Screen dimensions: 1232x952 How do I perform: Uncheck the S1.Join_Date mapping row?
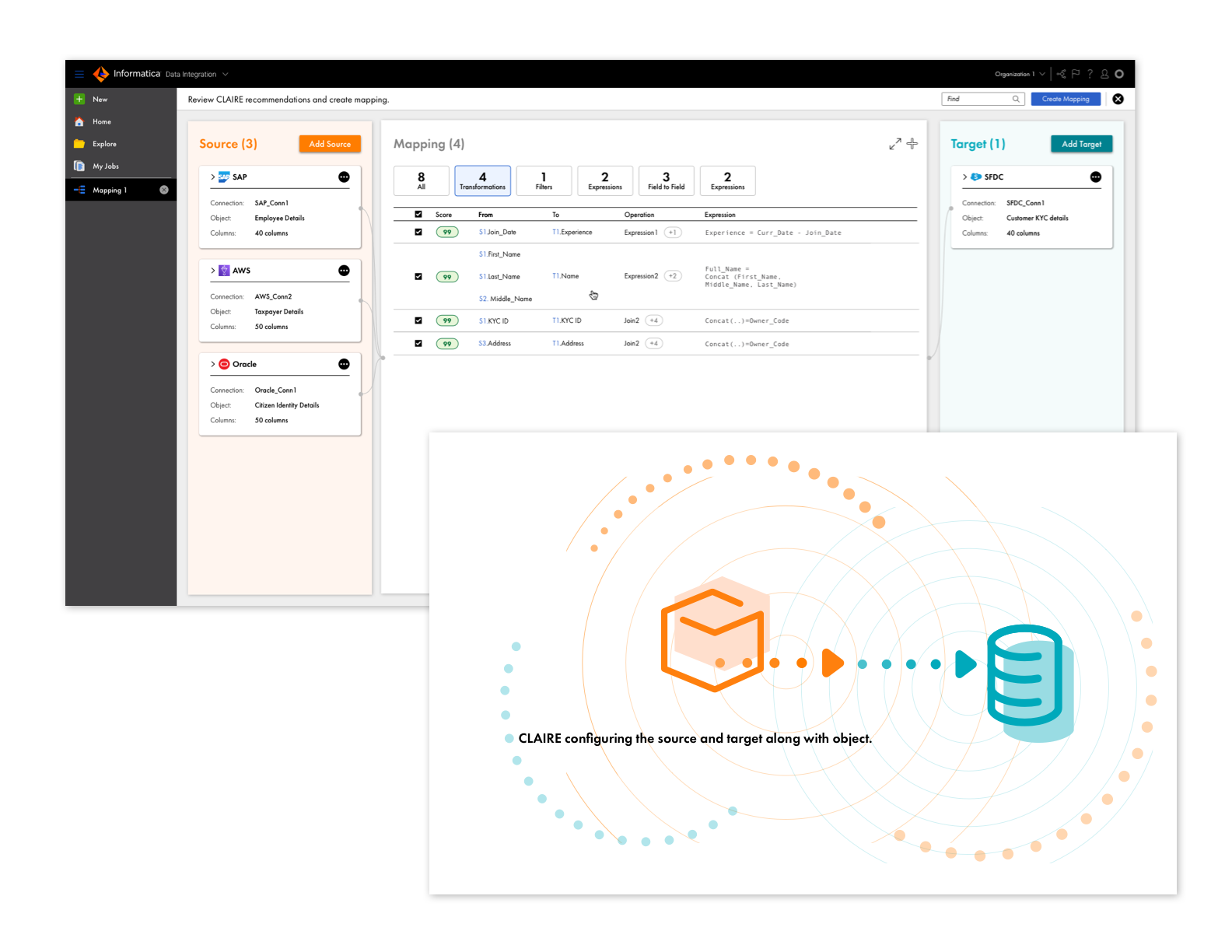(418, 232)
